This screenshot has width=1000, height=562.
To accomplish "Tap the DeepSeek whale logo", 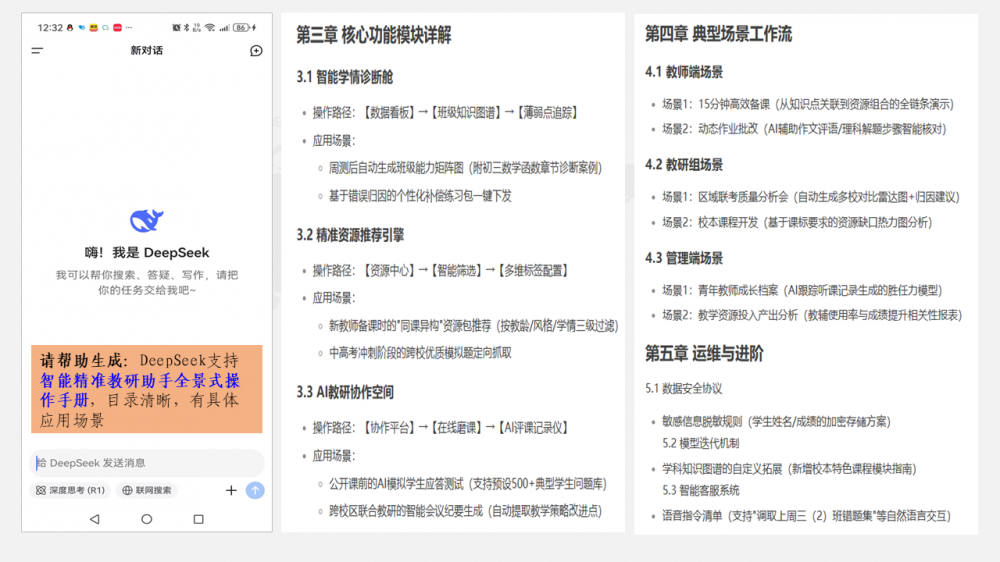I will [147, 221].
